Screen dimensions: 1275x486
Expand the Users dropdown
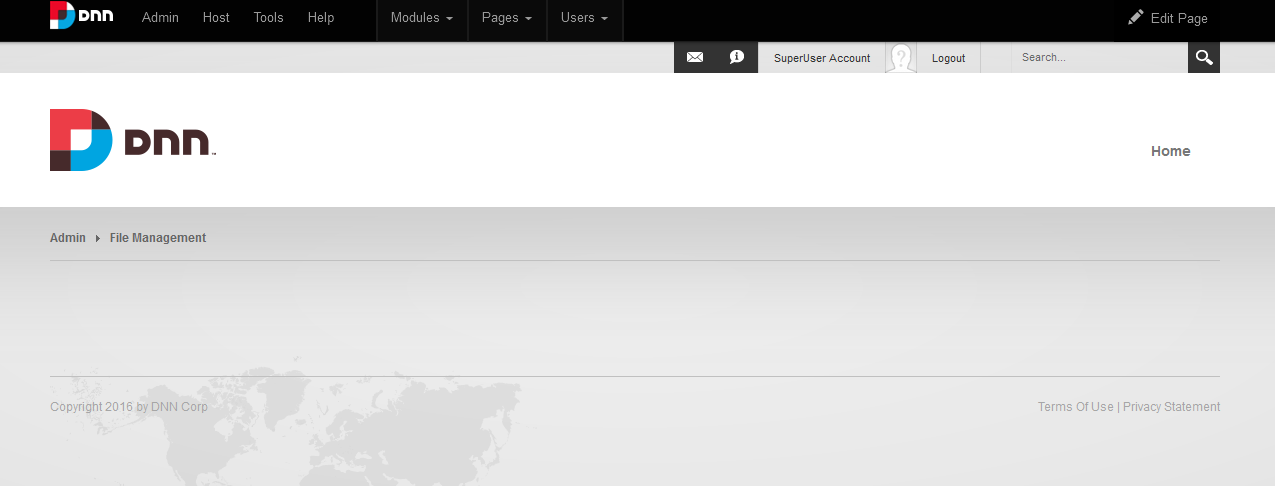click(x=585, y=18)
